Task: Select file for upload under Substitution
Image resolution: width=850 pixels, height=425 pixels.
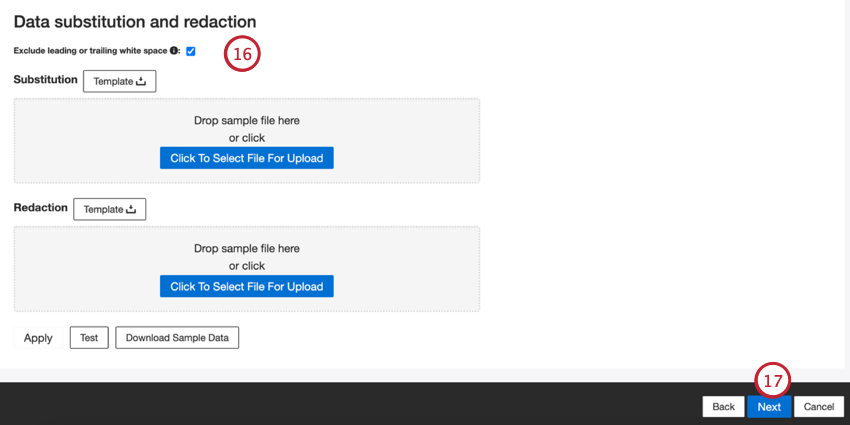Action: [247, 158]
